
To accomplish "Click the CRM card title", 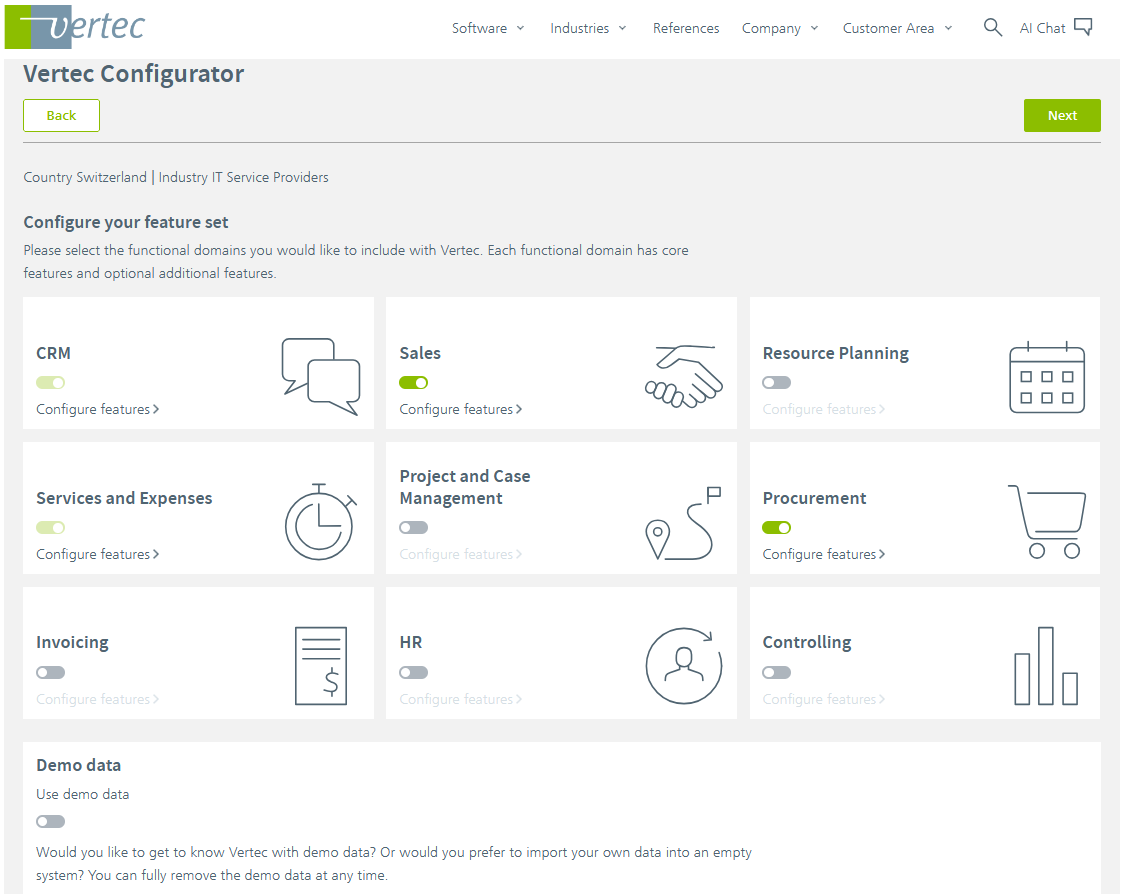I will coord(53,353).
